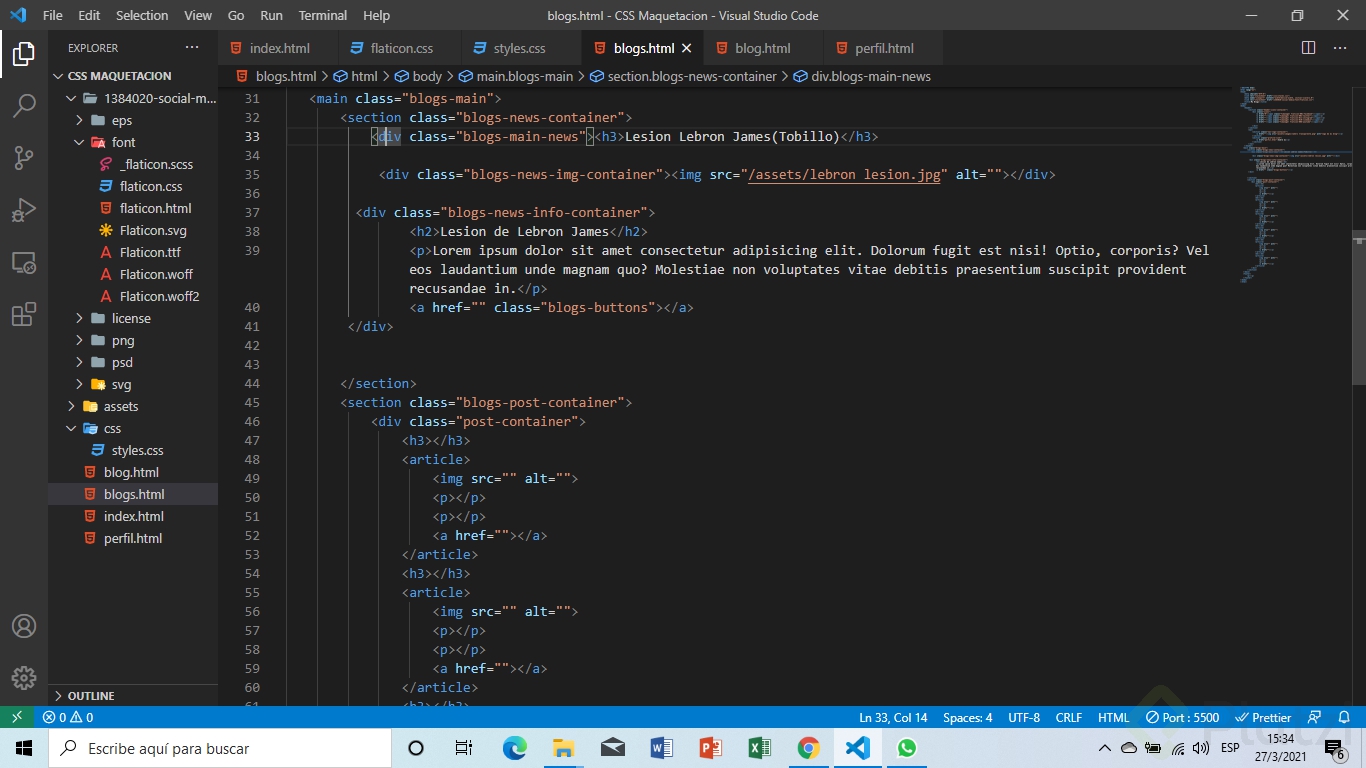Open the Search view in activity bar
This screenshot has height=768, width=1366.
point(24,105)
